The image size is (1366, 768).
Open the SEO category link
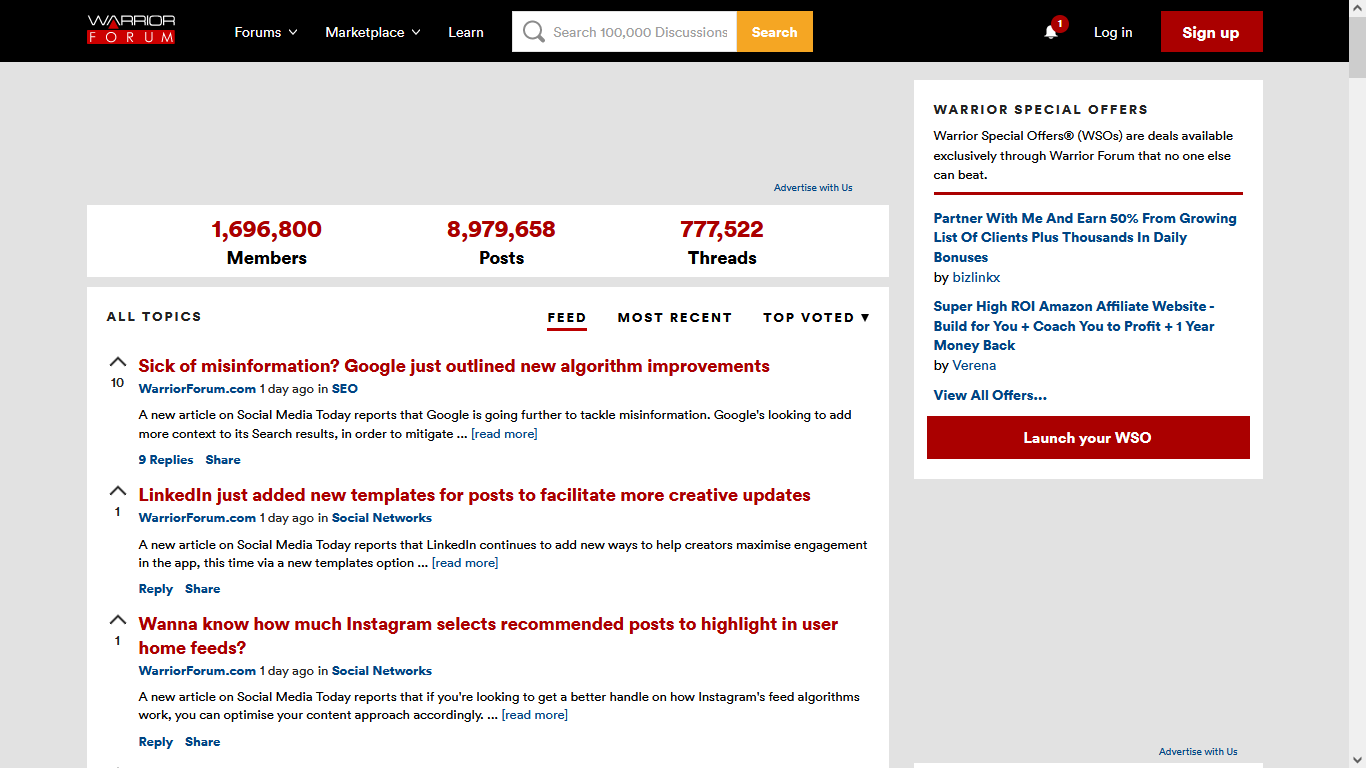tap(345, 389)
